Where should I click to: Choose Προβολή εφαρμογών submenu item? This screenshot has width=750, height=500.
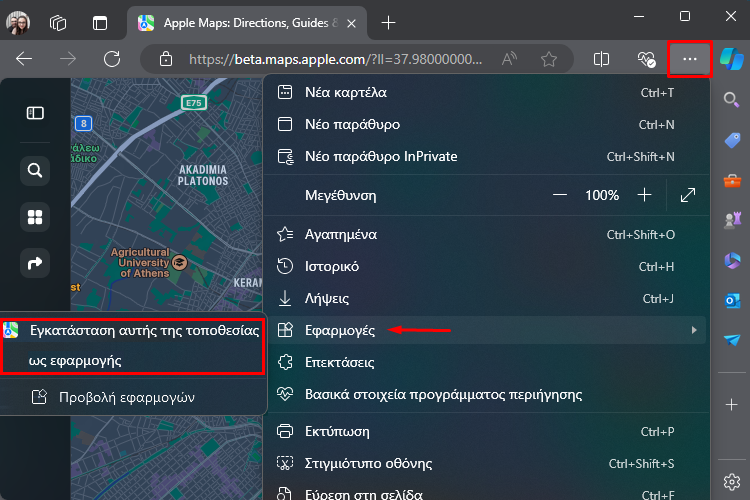(132, 397)
